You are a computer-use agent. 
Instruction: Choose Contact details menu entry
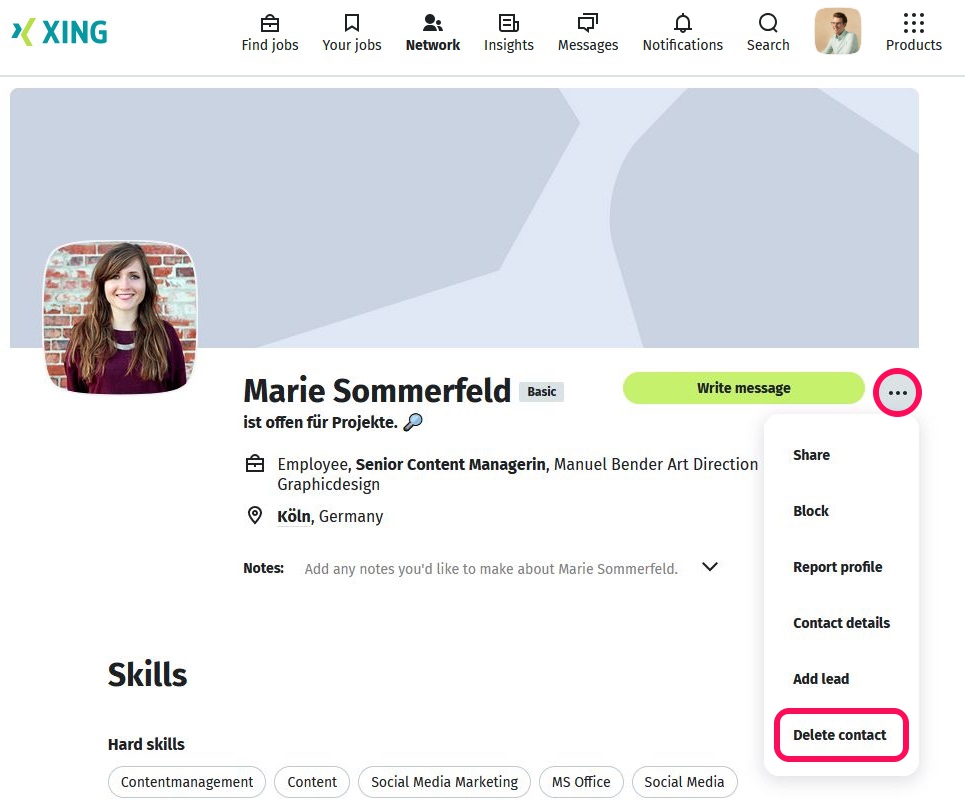[841, 623]
